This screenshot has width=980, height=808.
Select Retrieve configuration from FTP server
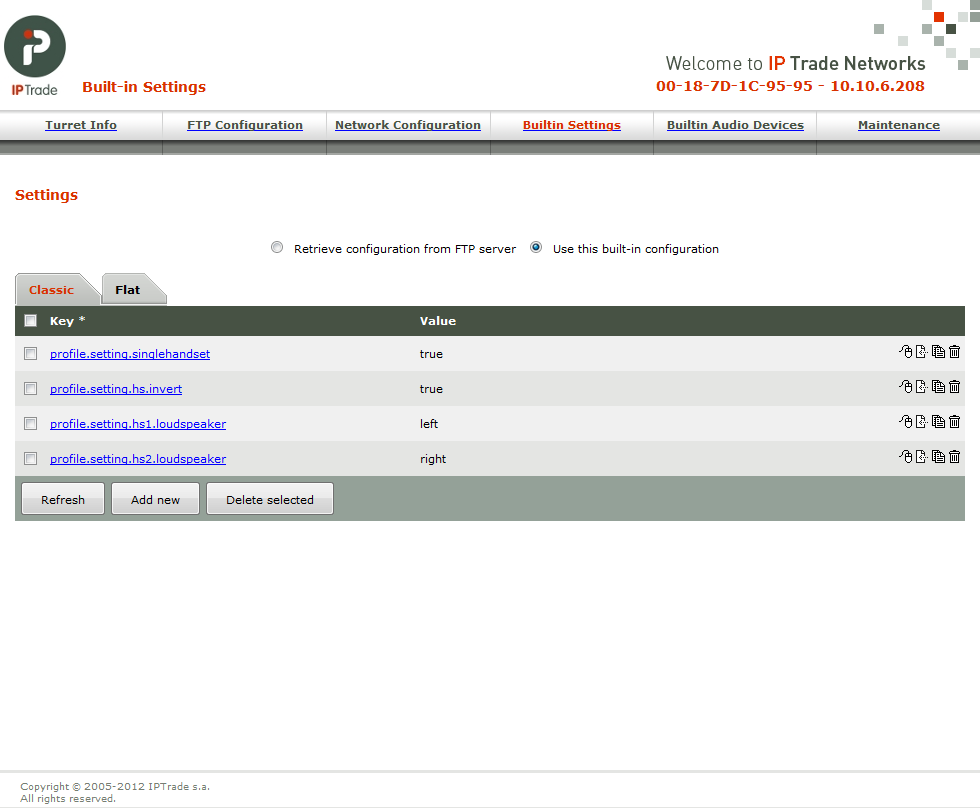tap(277, 247)
